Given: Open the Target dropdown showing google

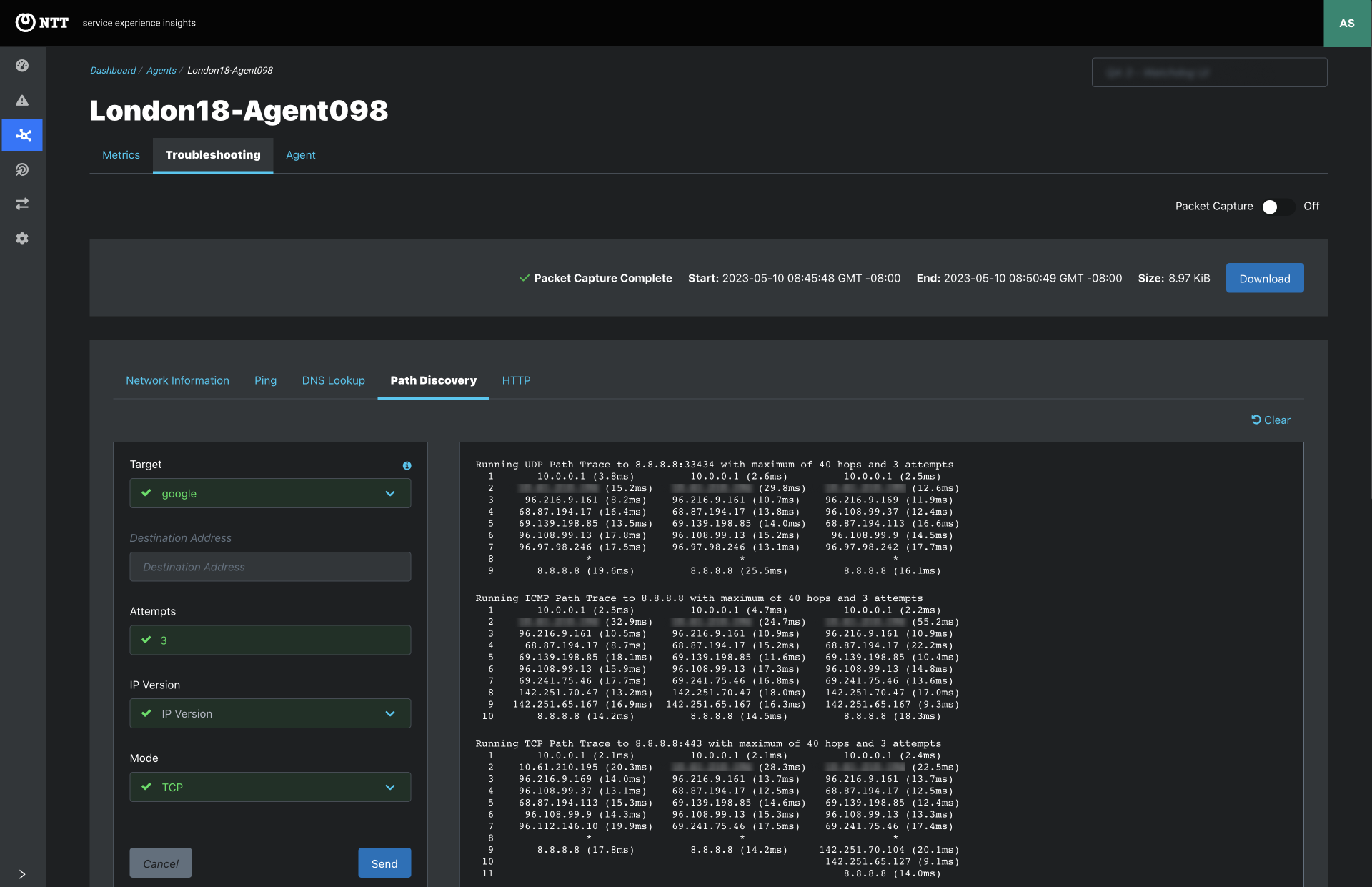Looking at the screenshot, I should (x=270, y=493).
